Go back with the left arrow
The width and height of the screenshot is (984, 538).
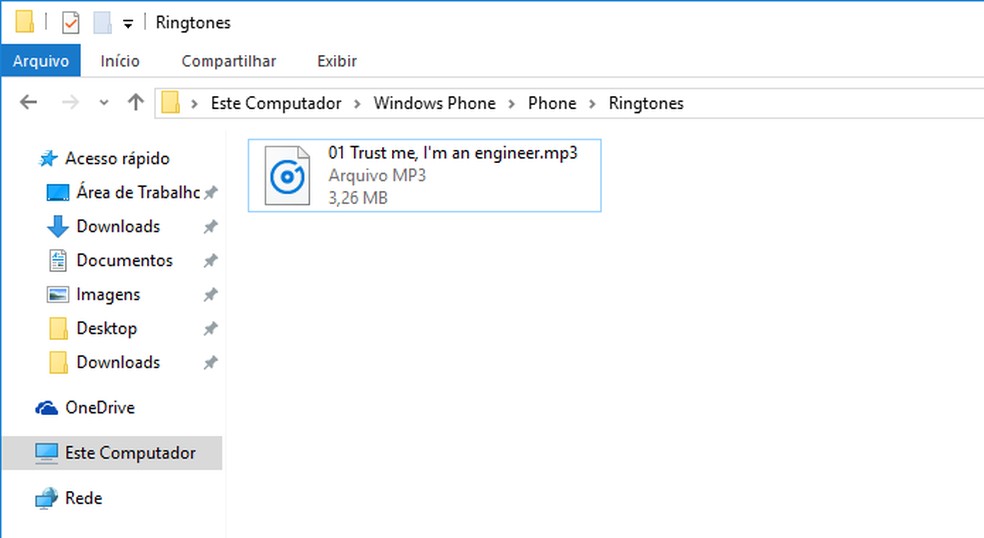28,102
